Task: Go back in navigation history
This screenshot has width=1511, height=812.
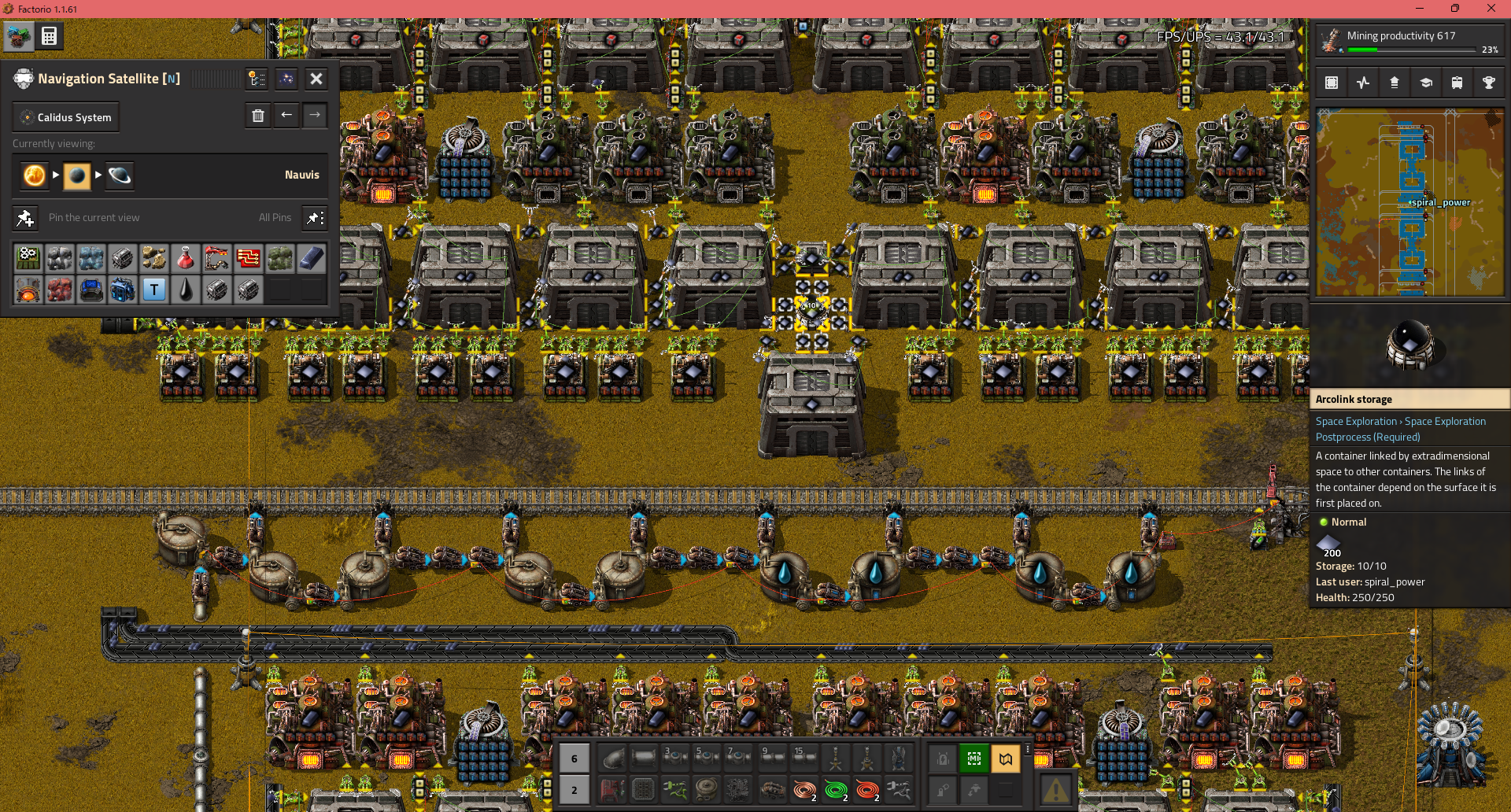Action: (286, 116)
